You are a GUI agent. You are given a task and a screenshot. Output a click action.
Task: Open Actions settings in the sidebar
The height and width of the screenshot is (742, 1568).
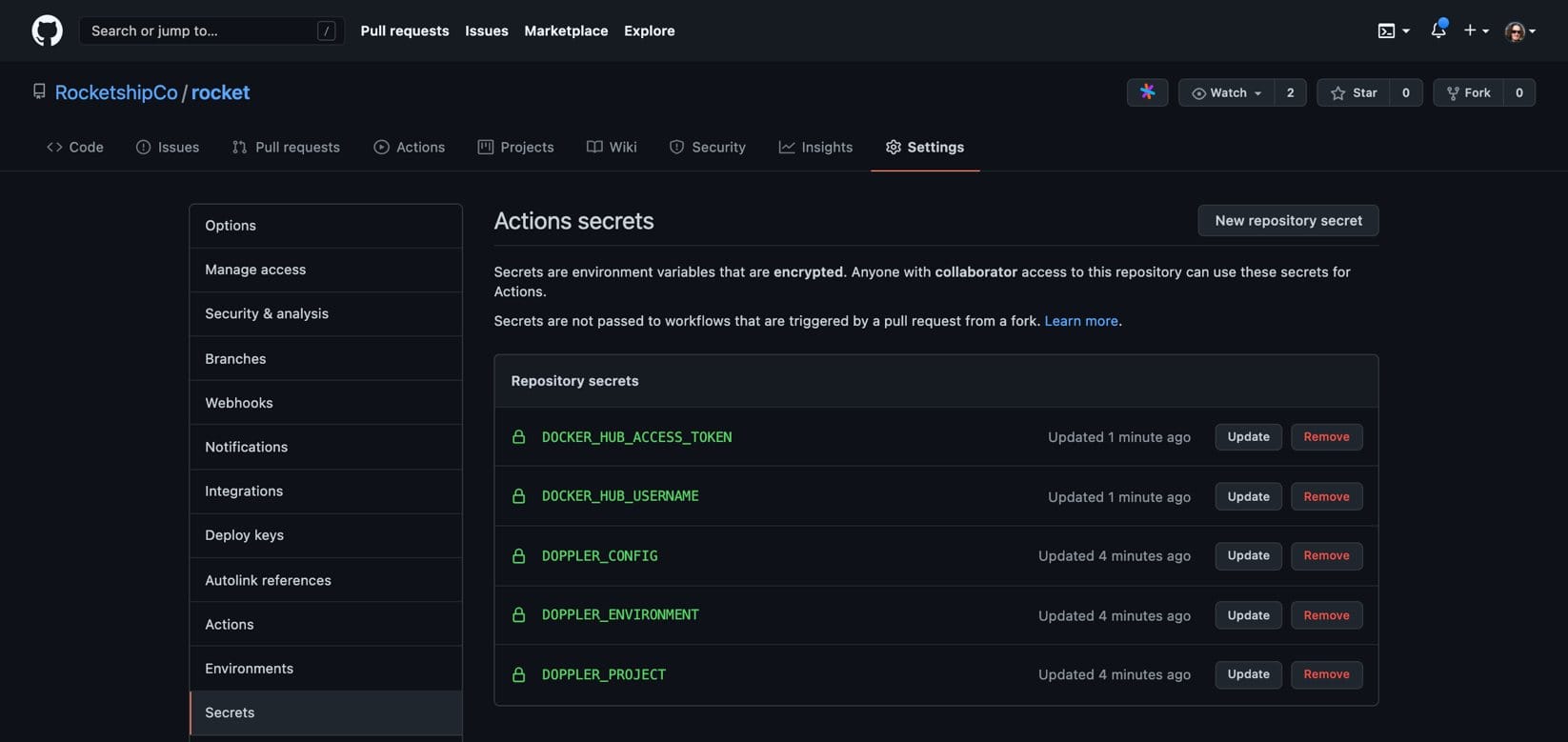[326, 624]
